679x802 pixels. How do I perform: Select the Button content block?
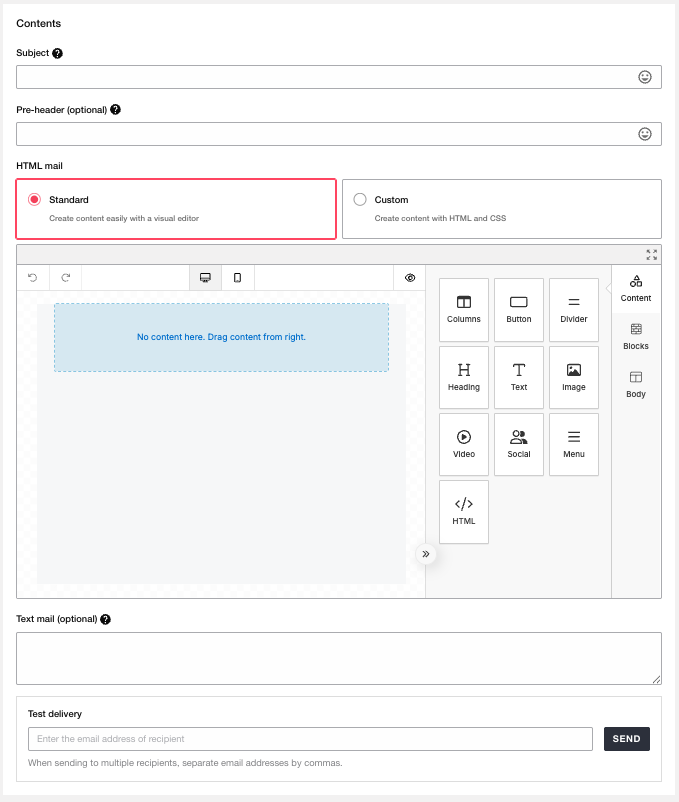pos(519,310)
